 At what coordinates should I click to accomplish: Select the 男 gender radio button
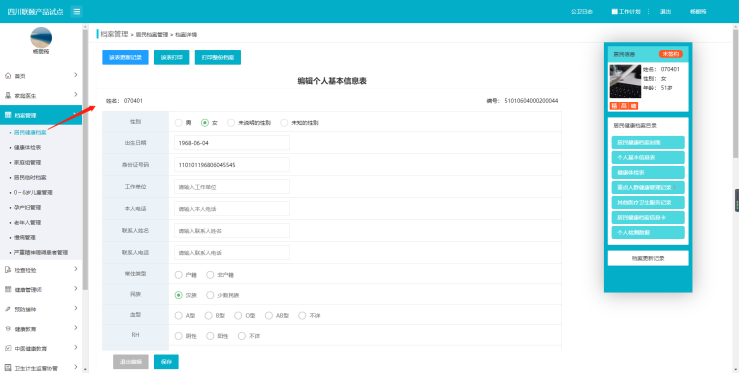[x=178, y=123]
